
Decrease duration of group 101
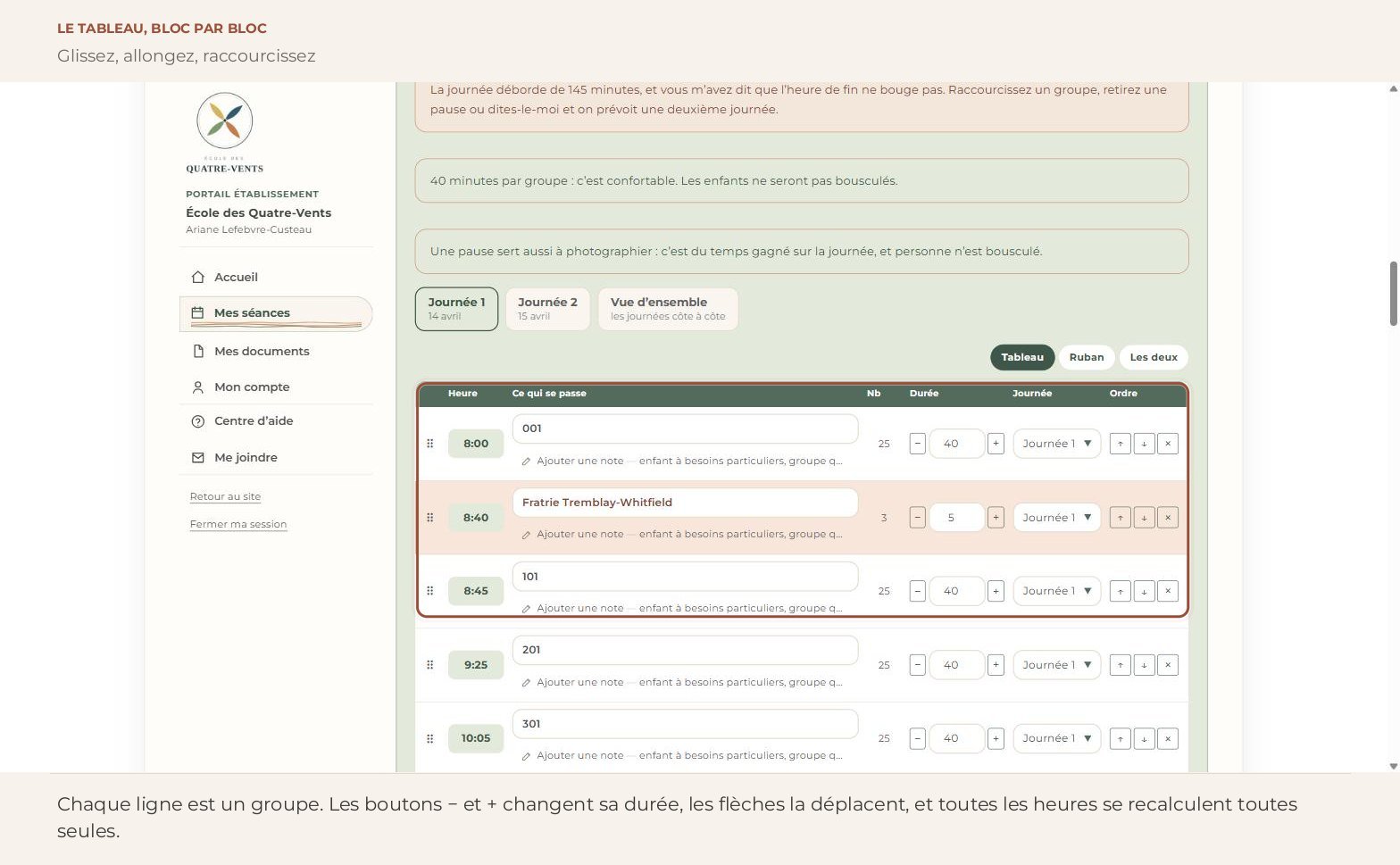pos(917,591)
